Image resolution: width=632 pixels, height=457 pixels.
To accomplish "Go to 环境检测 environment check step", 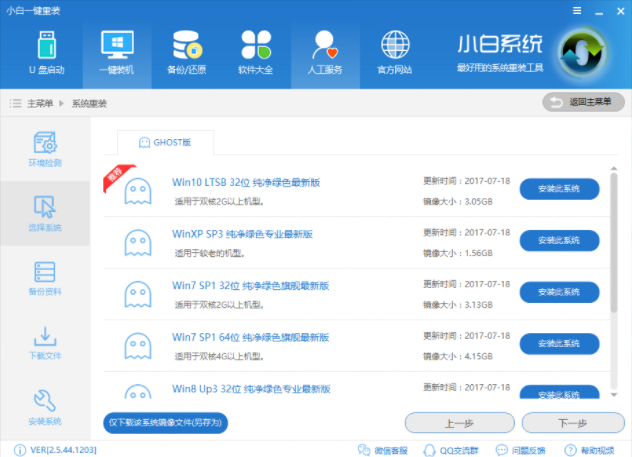I will (45, 149).
